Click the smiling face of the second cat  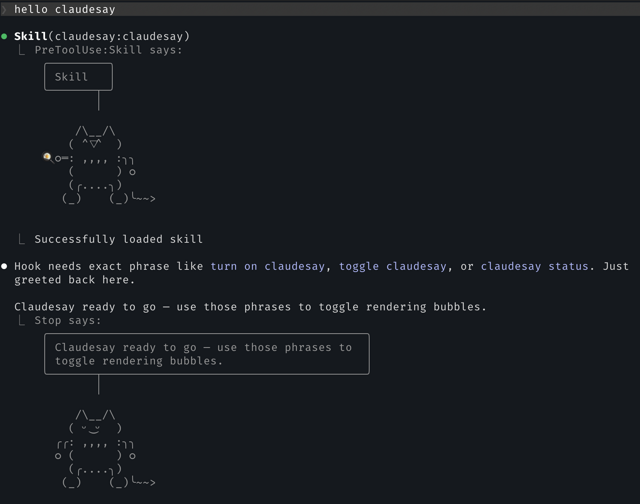(96, 427)
